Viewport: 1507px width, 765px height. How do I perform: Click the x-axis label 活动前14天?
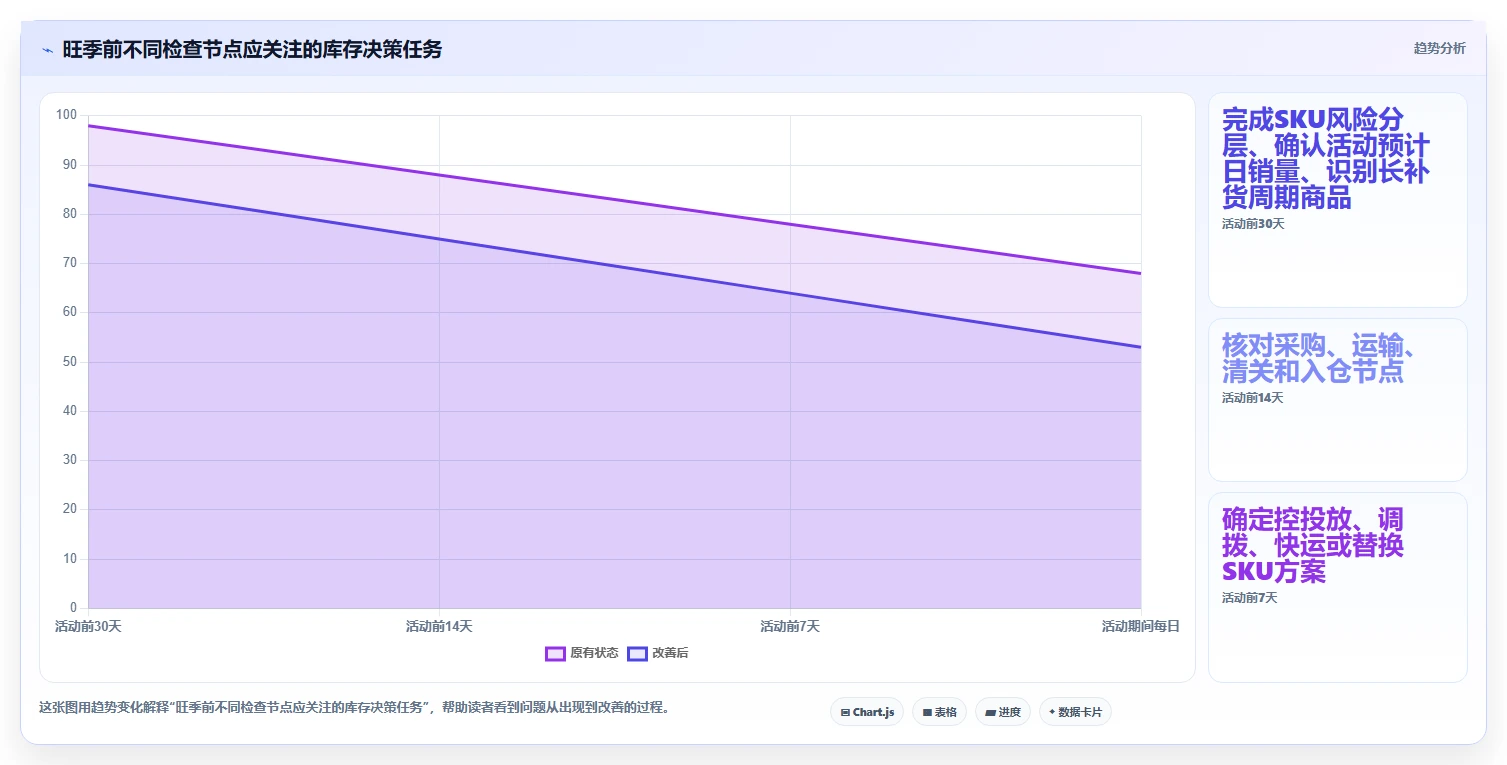coord(439,626)
